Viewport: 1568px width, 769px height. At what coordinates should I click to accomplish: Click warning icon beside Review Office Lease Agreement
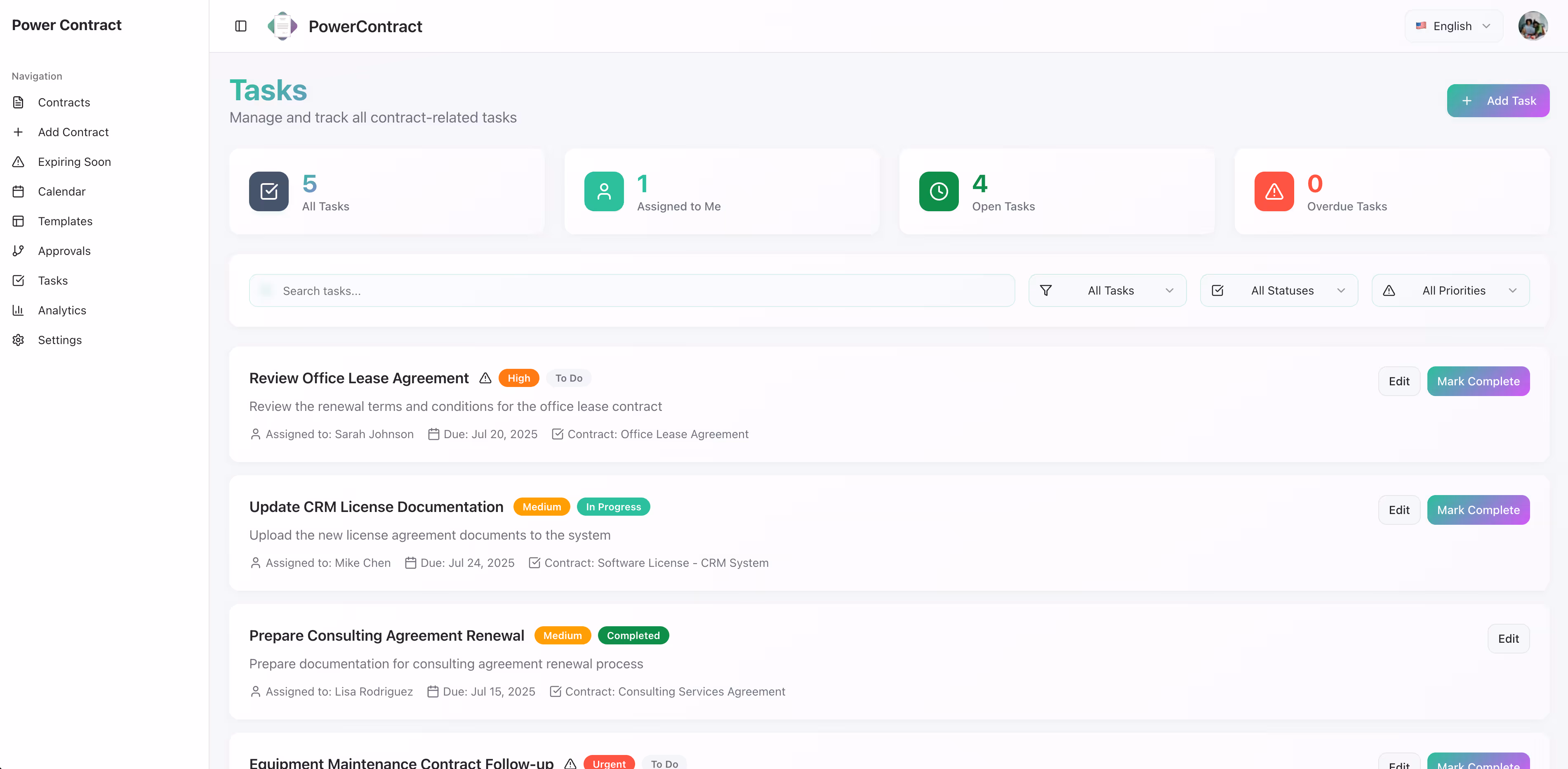pyautogui.click(x=485, y=378)
